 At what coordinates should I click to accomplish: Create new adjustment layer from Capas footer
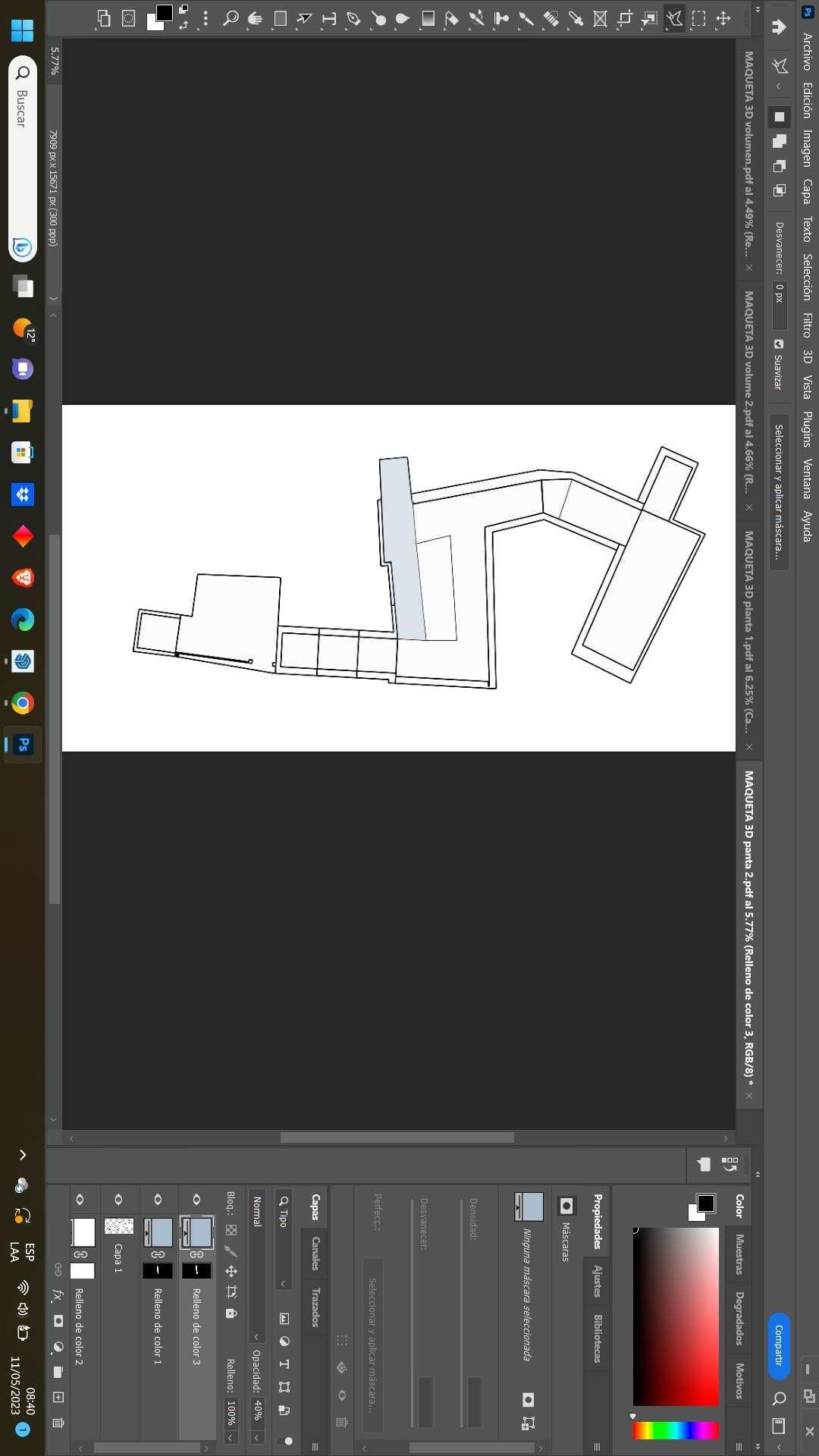point(58,1347)
